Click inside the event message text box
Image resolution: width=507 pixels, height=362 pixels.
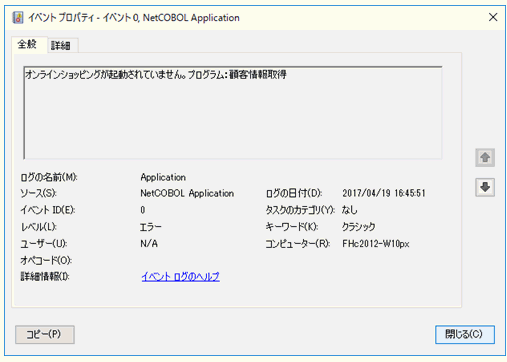(233, 113)
